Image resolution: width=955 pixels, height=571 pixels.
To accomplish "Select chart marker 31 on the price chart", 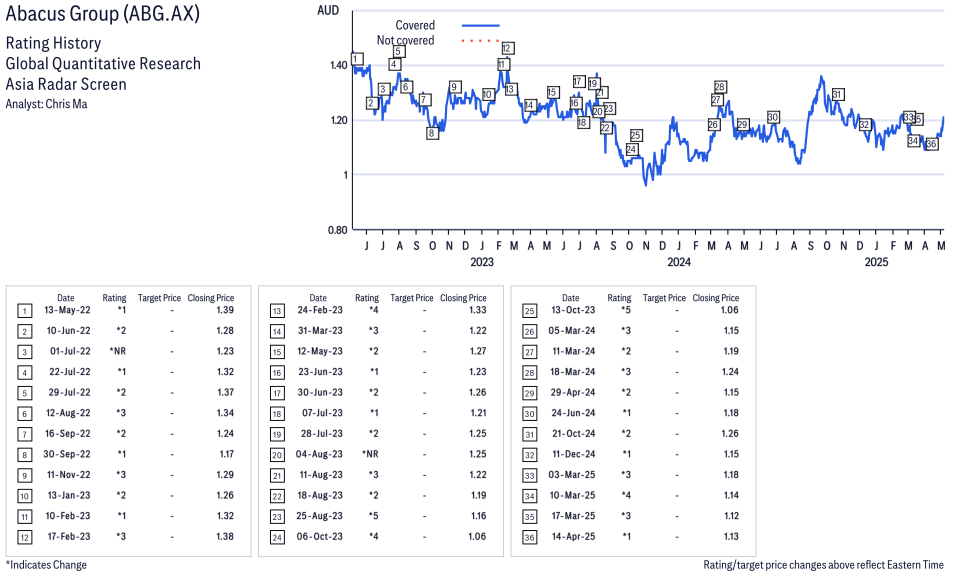I will point(837,94).
